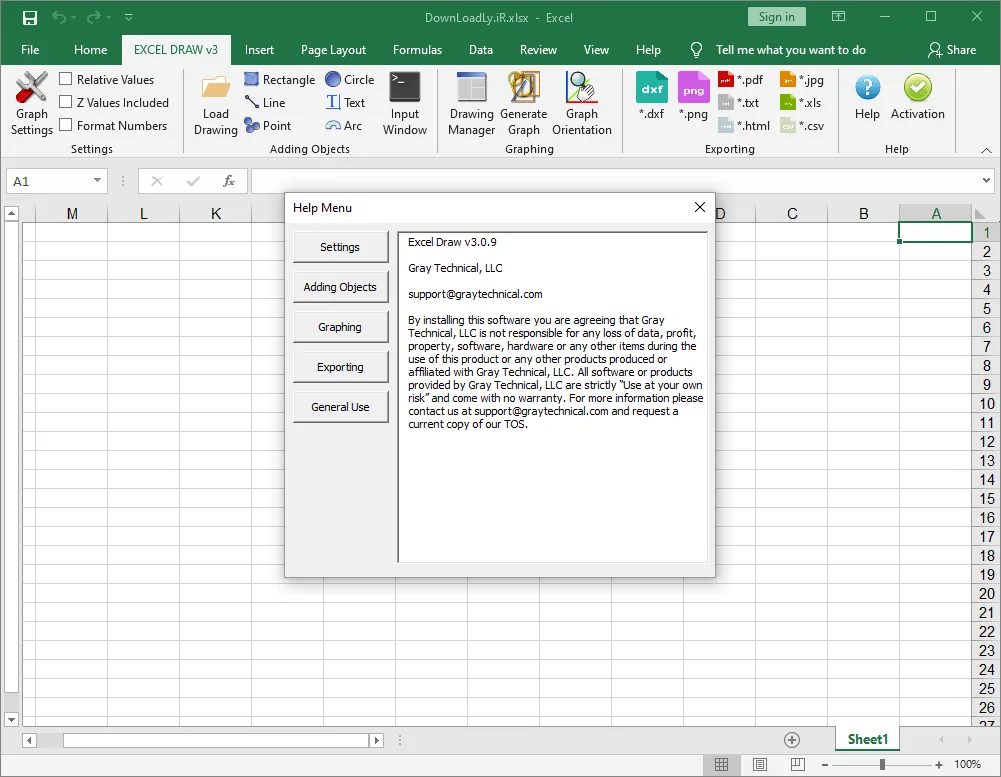Open the Name Box dropdown arrow

tap(97, 181)
